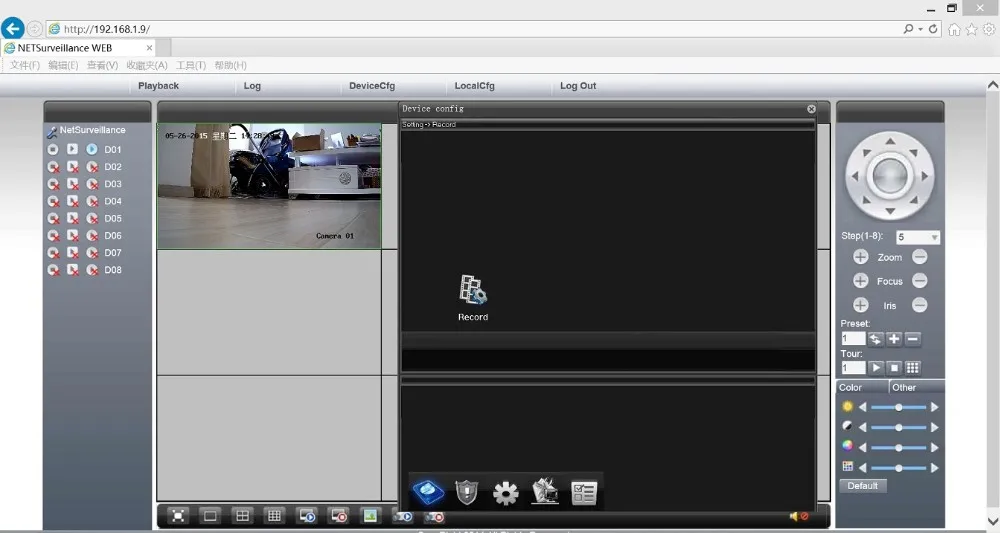1000x533 pixels.
Task: Click the browser address bar
Action: [474, 29]
